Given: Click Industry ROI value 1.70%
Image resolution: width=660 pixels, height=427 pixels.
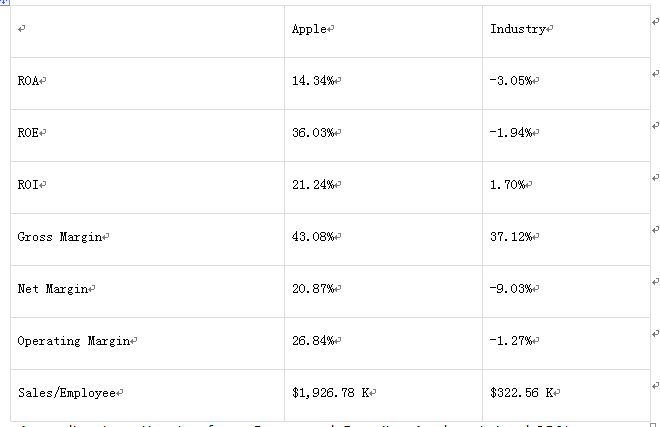Looking at the screenshot, I should 510,185.
